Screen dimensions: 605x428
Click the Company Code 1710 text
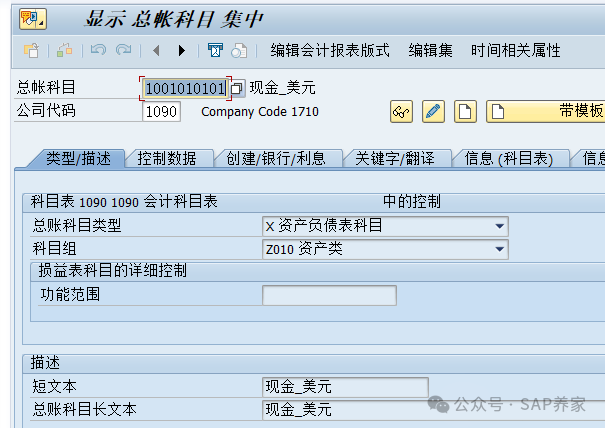260,112
